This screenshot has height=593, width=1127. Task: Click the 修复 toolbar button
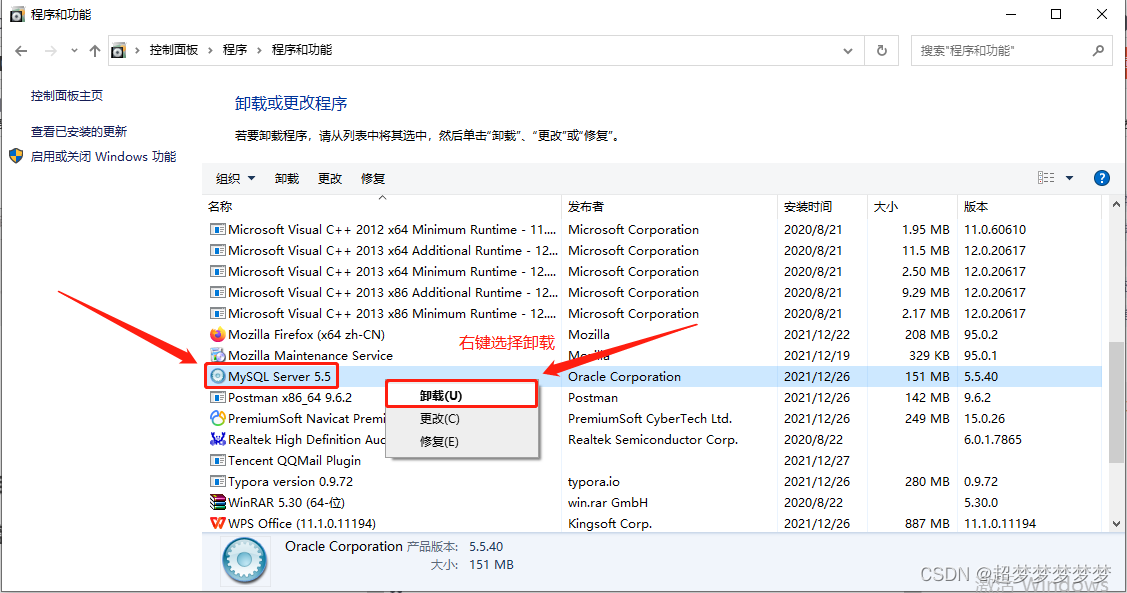(x=373, y=178)
